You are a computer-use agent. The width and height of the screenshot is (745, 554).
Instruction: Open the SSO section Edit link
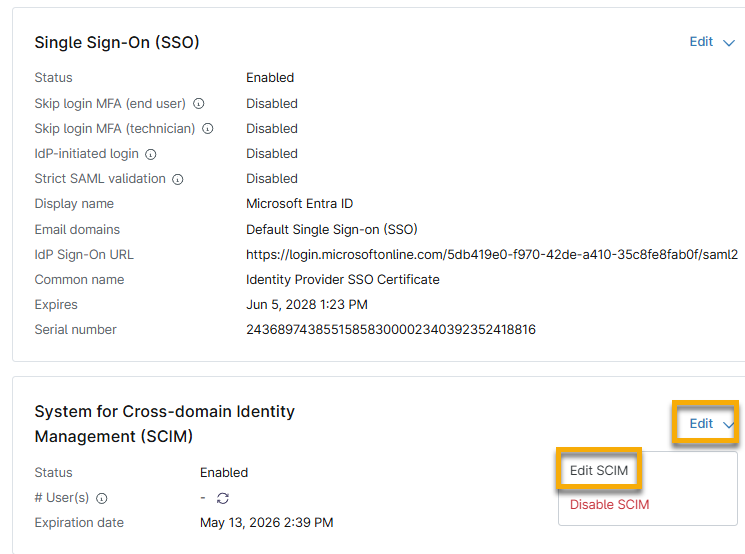701,42
